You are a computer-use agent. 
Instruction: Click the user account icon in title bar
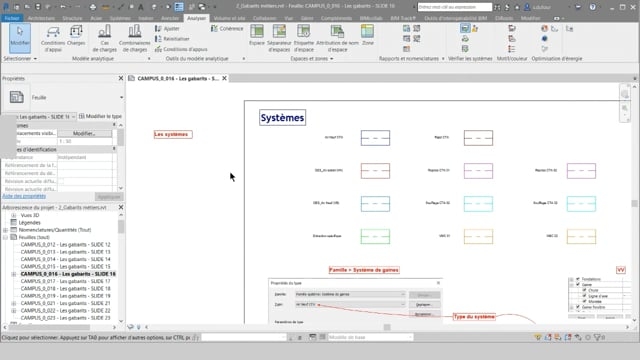527,7
